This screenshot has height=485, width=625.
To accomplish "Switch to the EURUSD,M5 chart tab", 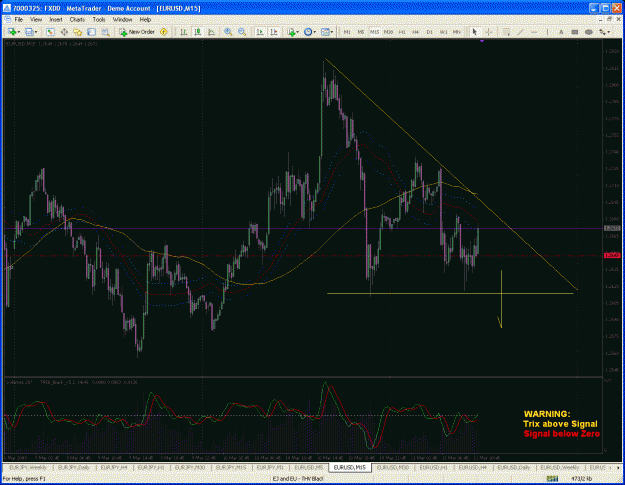I will click(309, 467).
